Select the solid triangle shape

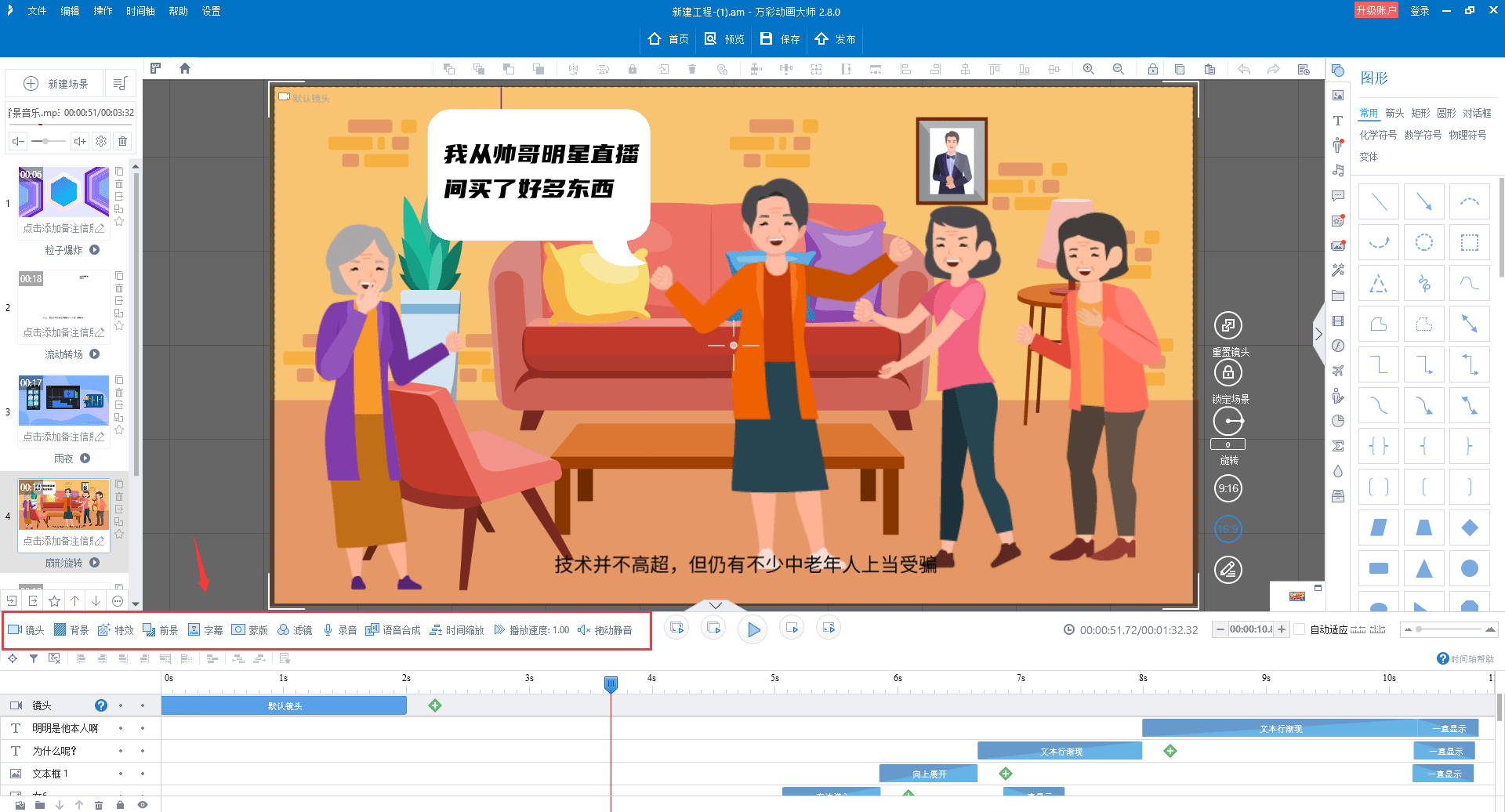tap(1423, 568)
